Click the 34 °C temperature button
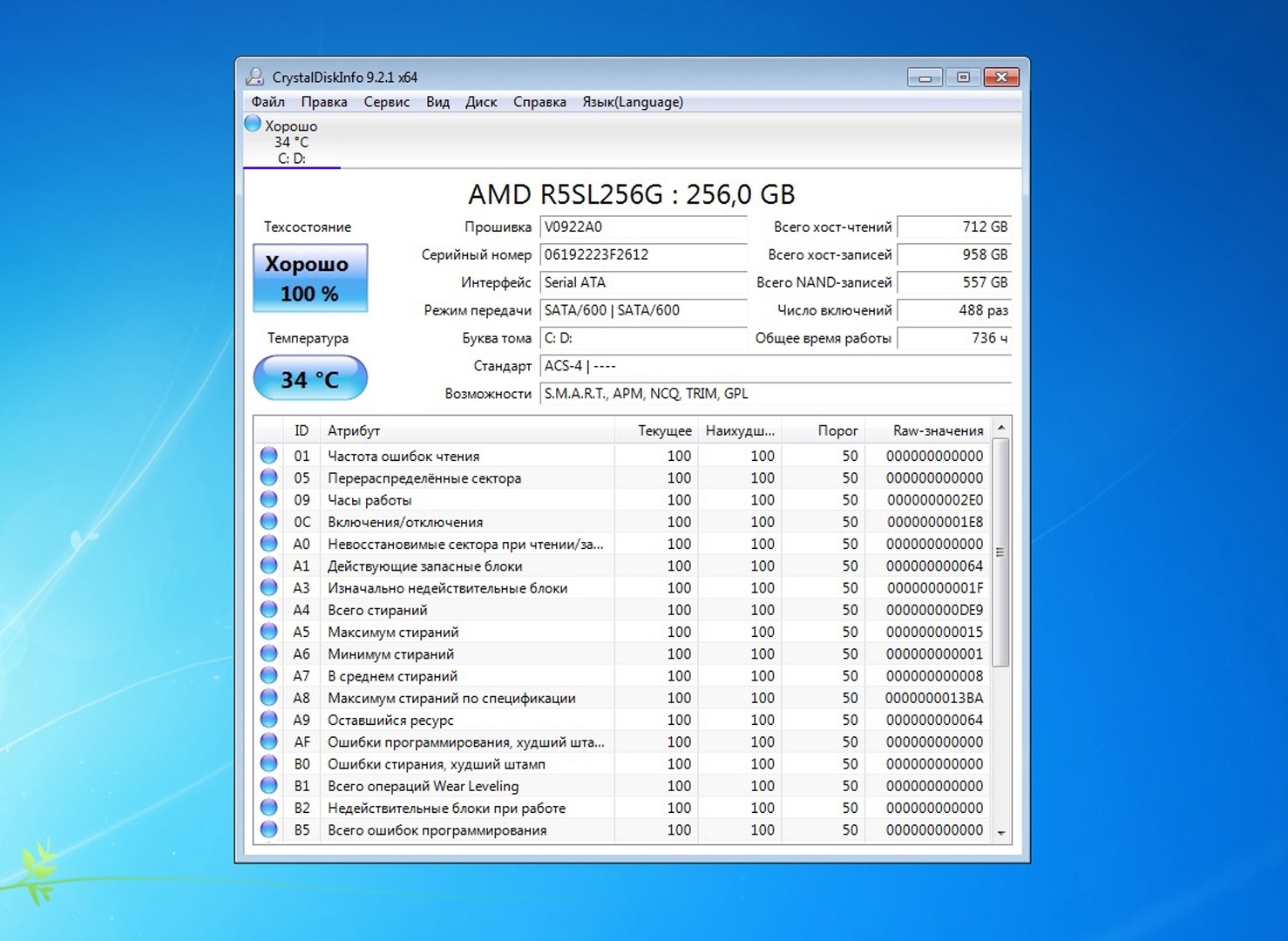The image size is (1288, 941). (x=310, y=378)
